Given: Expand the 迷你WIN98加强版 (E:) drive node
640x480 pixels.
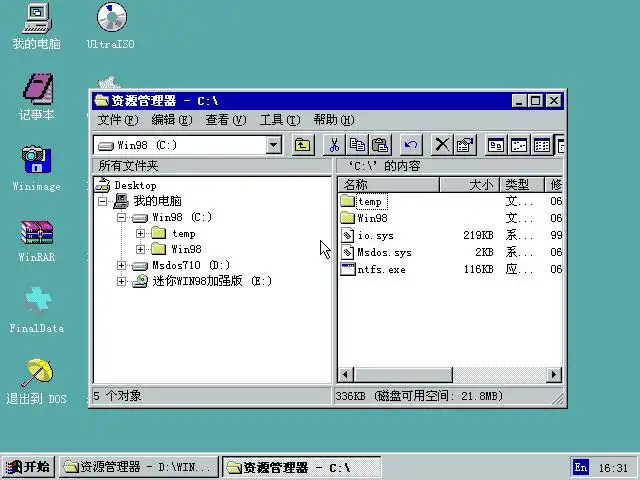Looking at the screenshot, I should (121, 281).
